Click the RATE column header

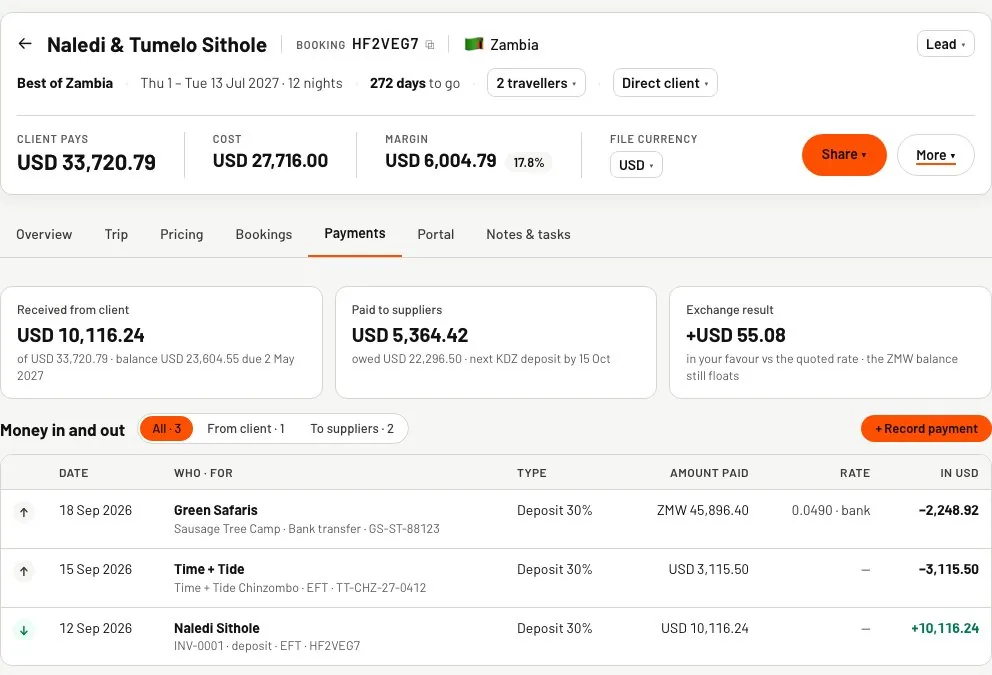(x=855, y=473)
